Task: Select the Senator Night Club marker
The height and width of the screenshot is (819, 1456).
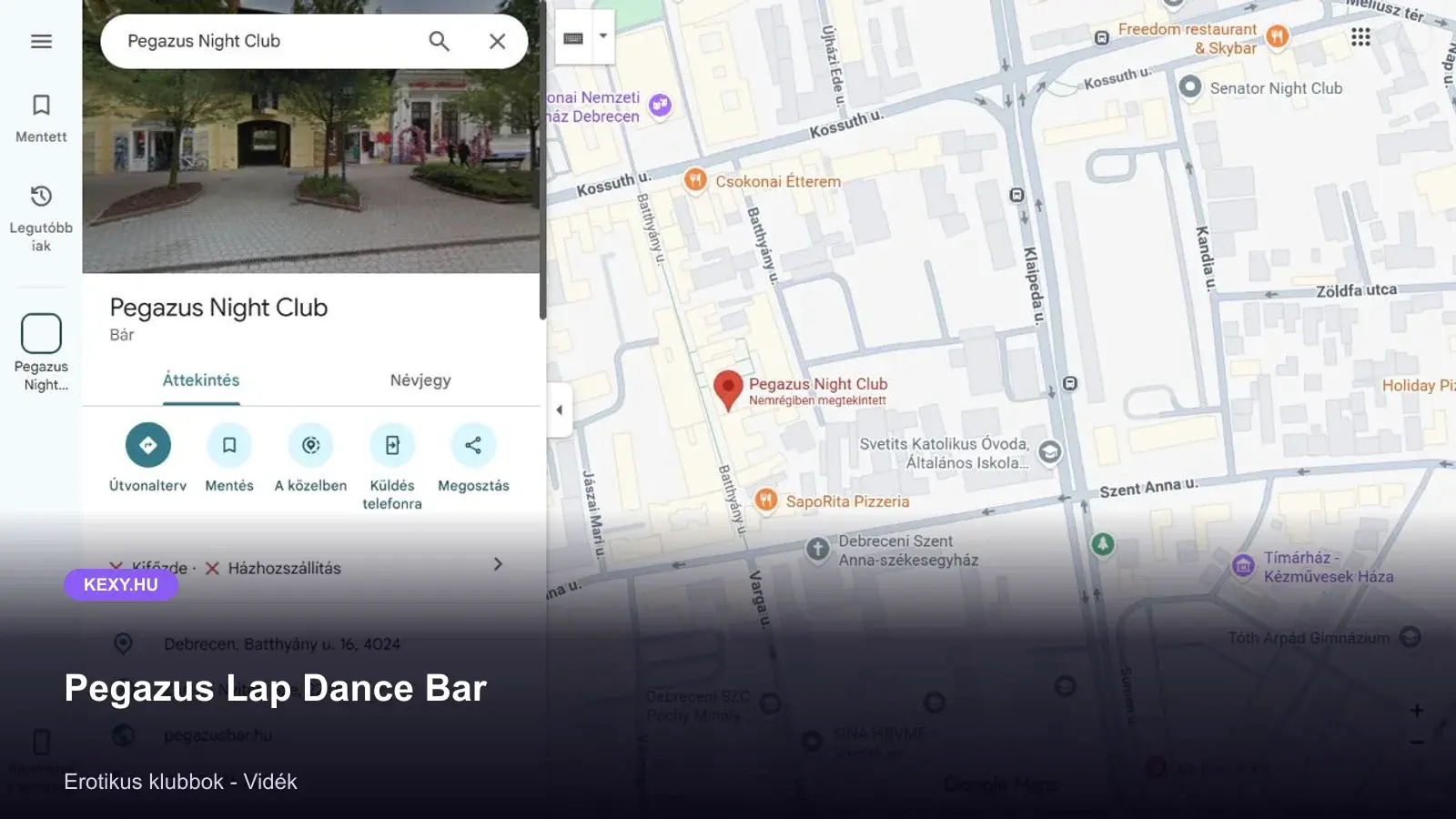Action: pyautogui.click(x=1190, y=86)
